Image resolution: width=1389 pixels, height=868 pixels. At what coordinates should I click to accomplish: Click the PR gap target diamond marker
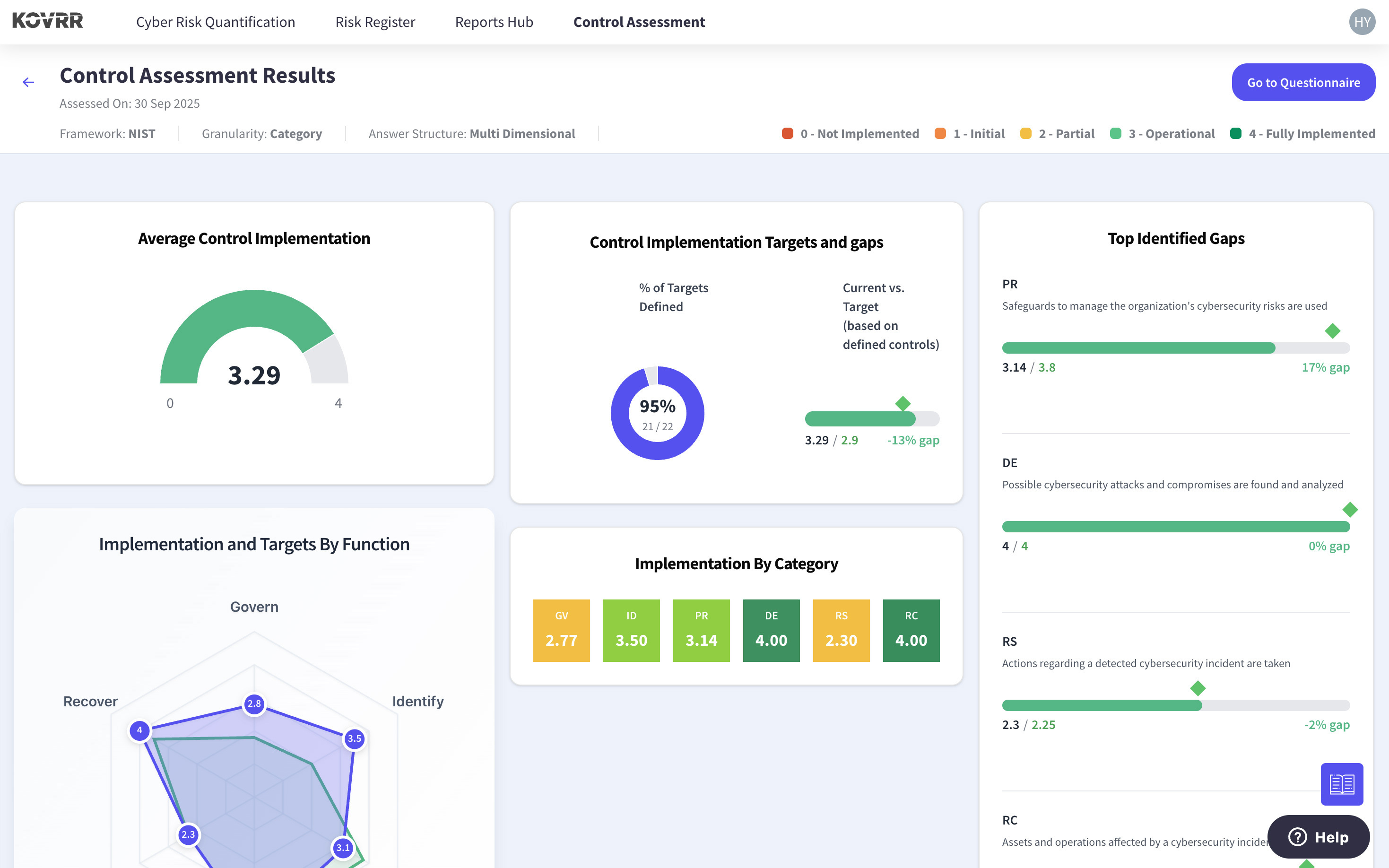1332,331
